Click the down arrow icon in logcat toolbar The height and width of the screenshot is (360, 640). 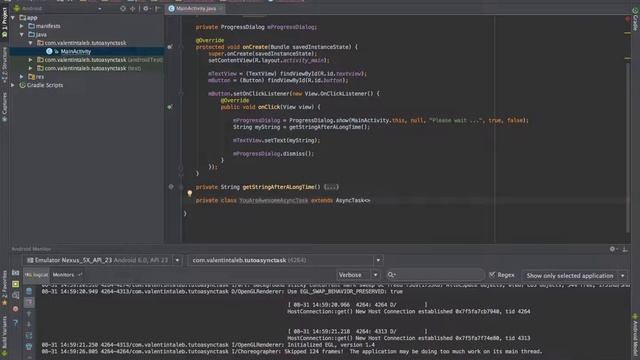(29, 324)
